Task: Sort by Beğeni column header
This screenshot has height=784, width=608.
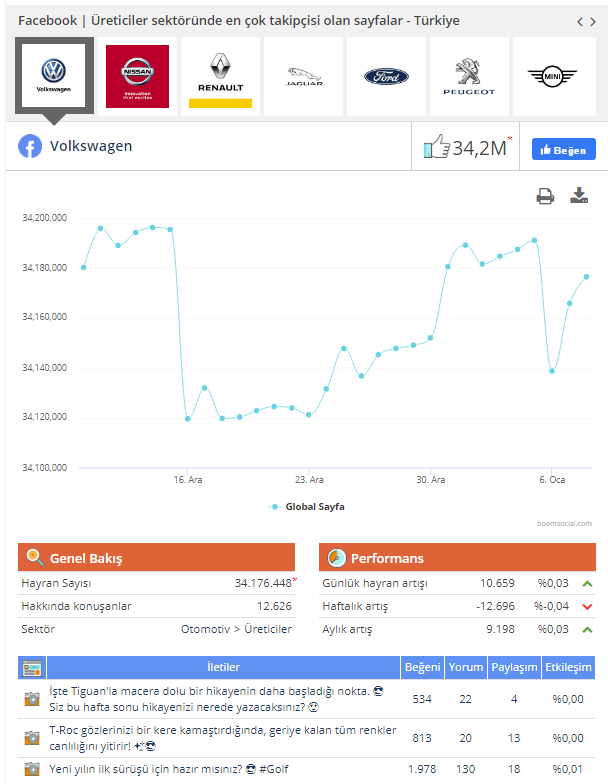Action: (x=422, y=668)
